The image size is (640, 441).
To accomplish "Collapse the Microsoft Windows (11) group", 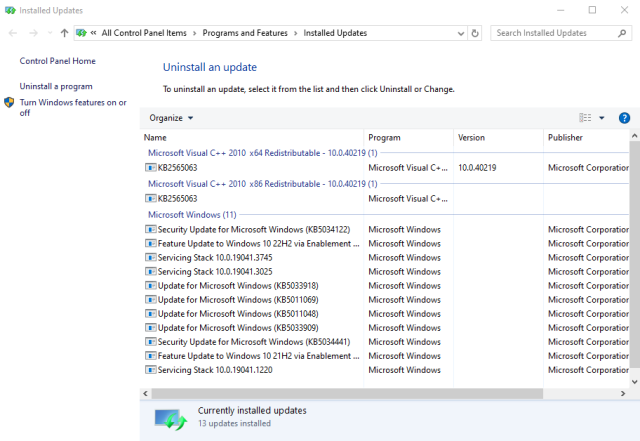I will pos(192,215).
